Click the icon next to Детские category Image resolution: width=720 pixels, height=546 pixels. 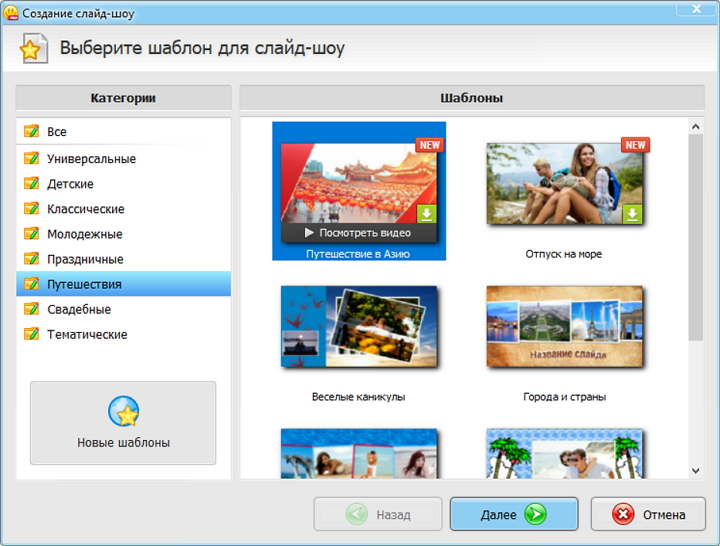[31, 183]
